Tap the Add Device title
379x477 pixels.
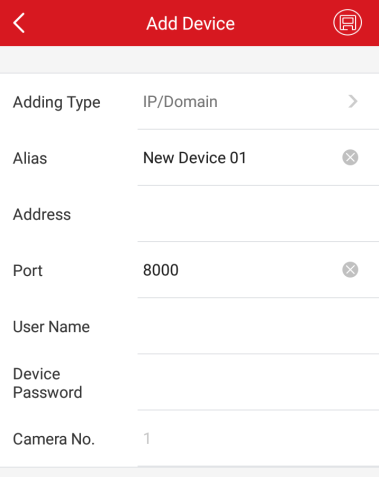click(x=191, y=24)
